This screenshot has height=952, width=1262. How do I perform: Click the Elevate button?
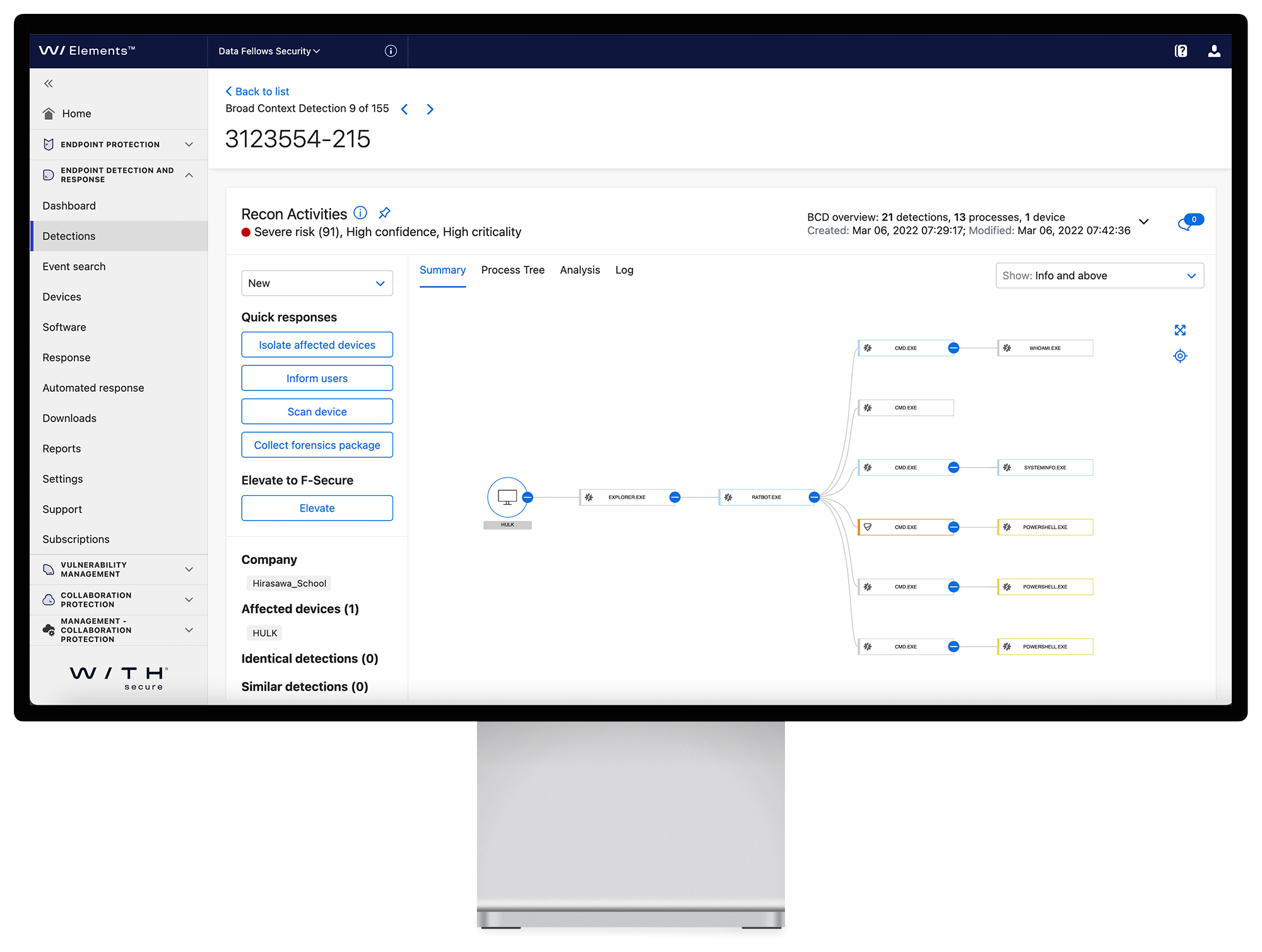coord(317,508)
